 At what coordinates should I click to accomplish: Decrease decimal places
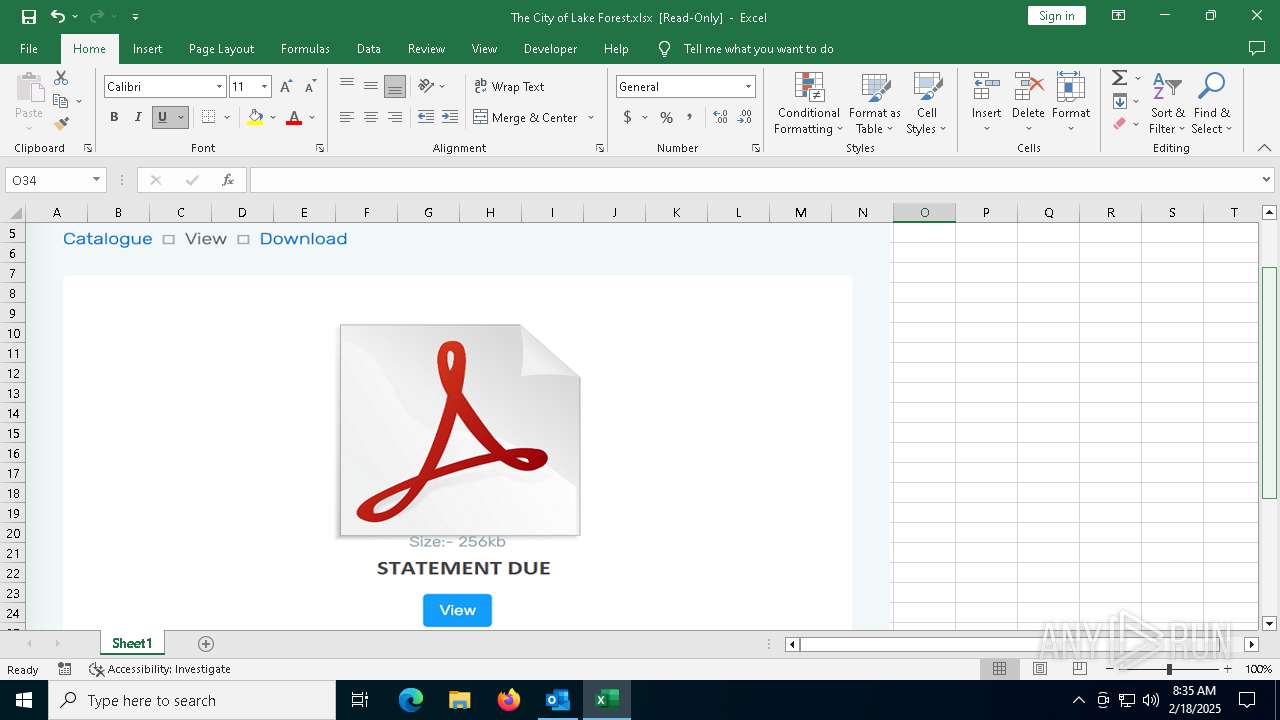point(745,117)
